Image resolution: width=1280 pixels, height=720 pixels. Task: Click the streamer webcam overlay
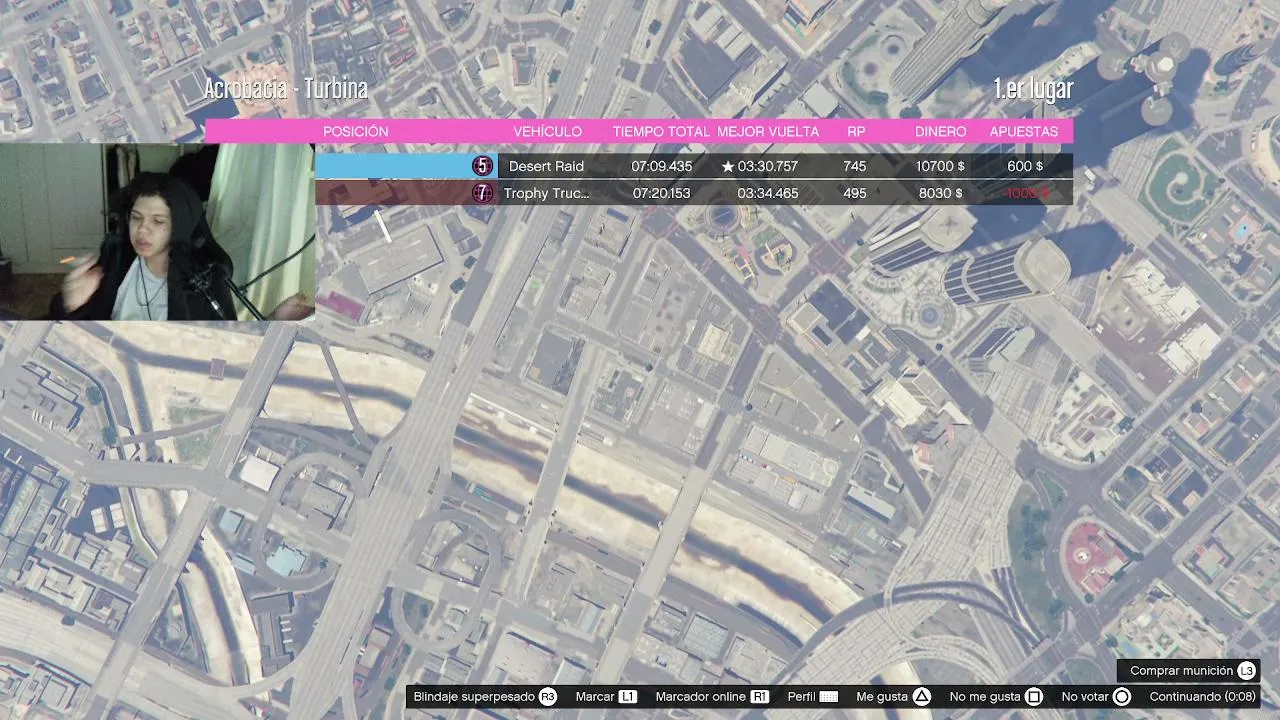(157, 232)
